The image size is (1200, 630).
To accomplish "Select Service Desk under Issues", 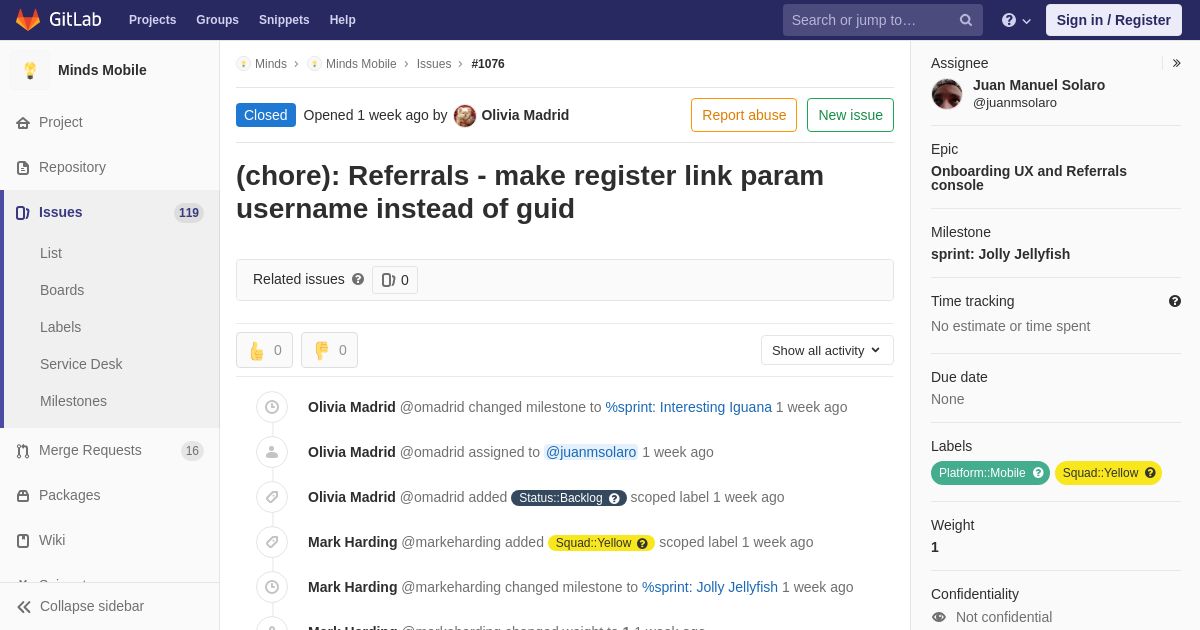I will [81, 364].
